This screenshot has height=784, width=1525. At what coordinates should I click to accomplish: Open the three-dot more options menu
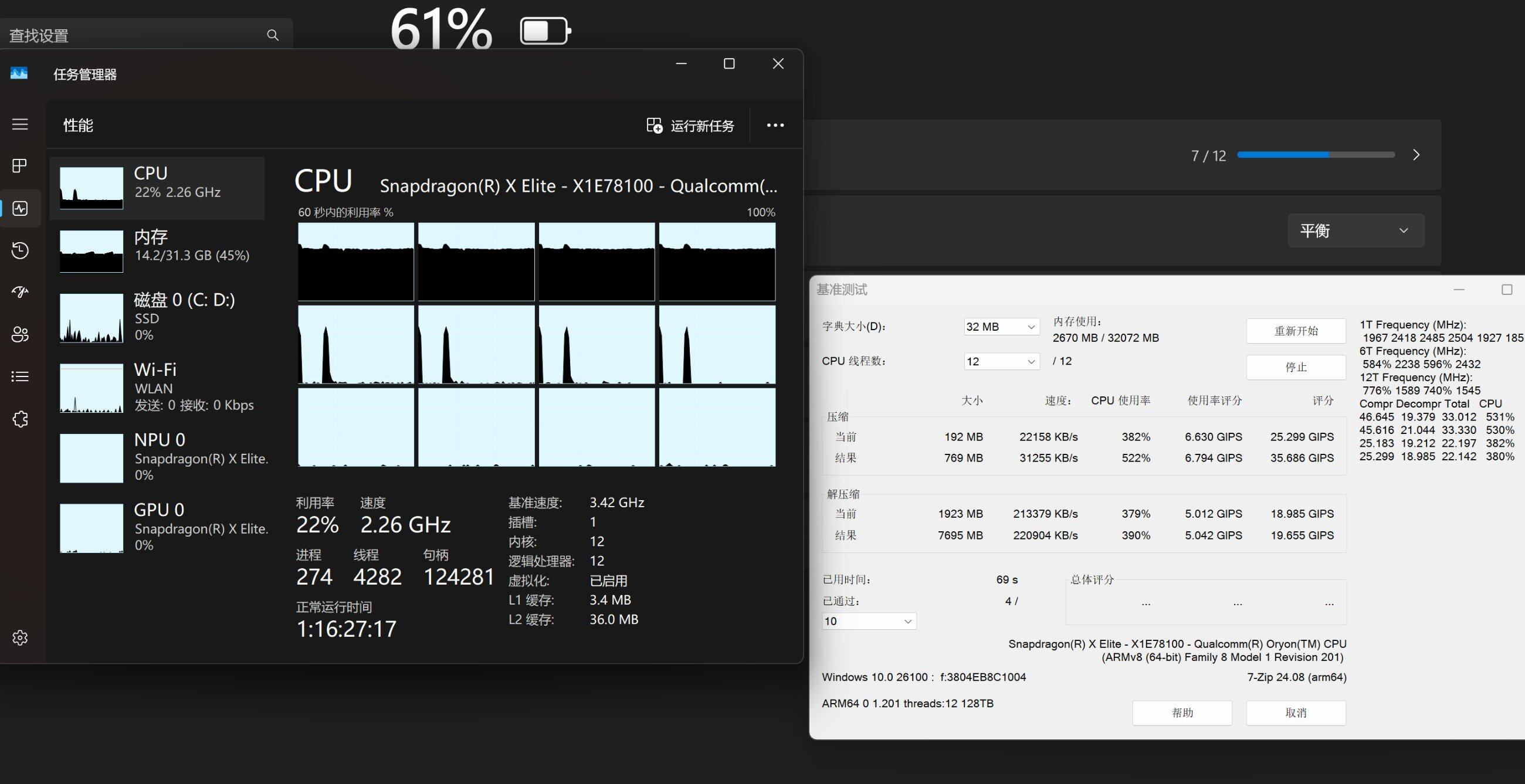click(x=775, y=125)
